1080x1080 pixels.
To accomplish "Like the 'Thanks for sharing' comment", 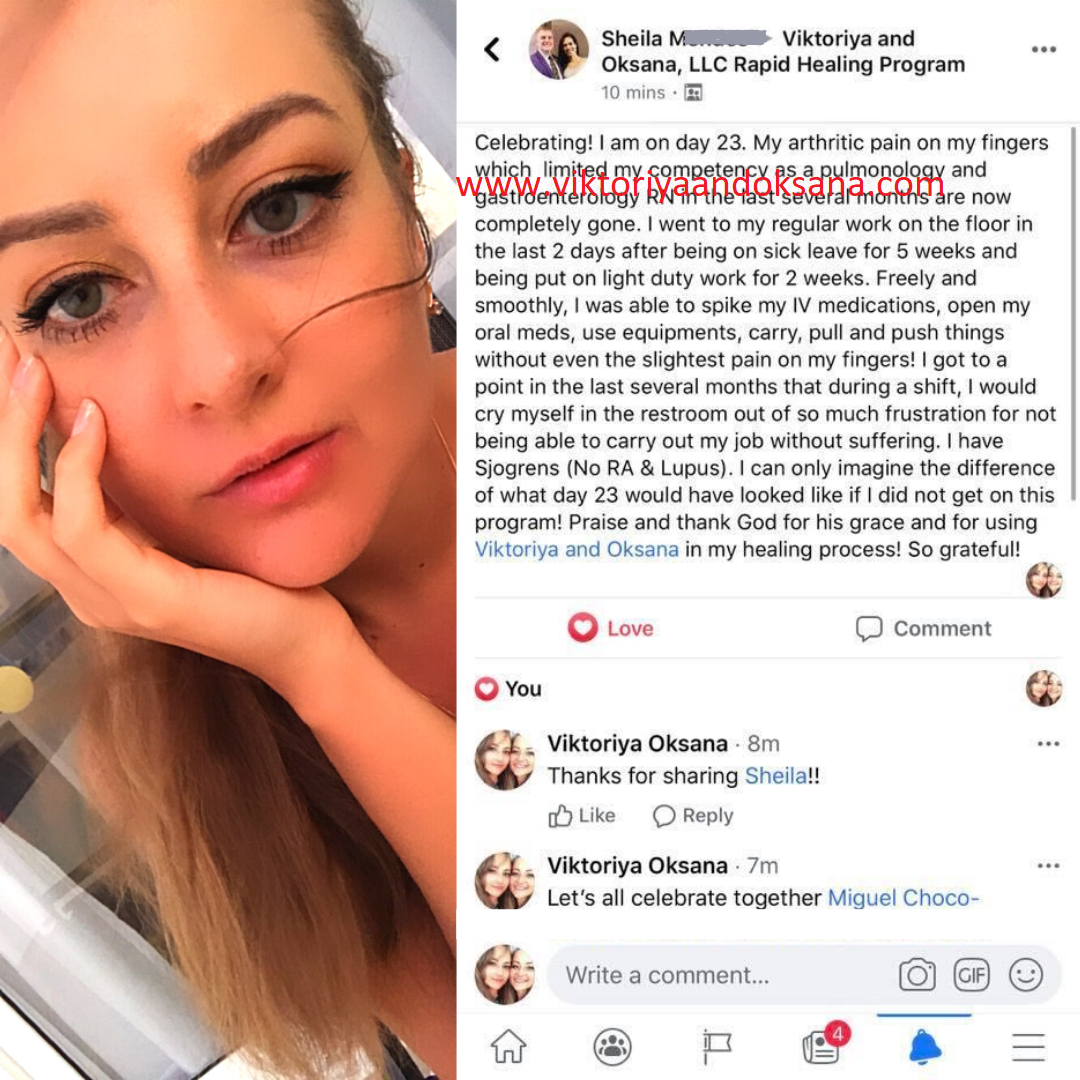I will coord(581,816).
